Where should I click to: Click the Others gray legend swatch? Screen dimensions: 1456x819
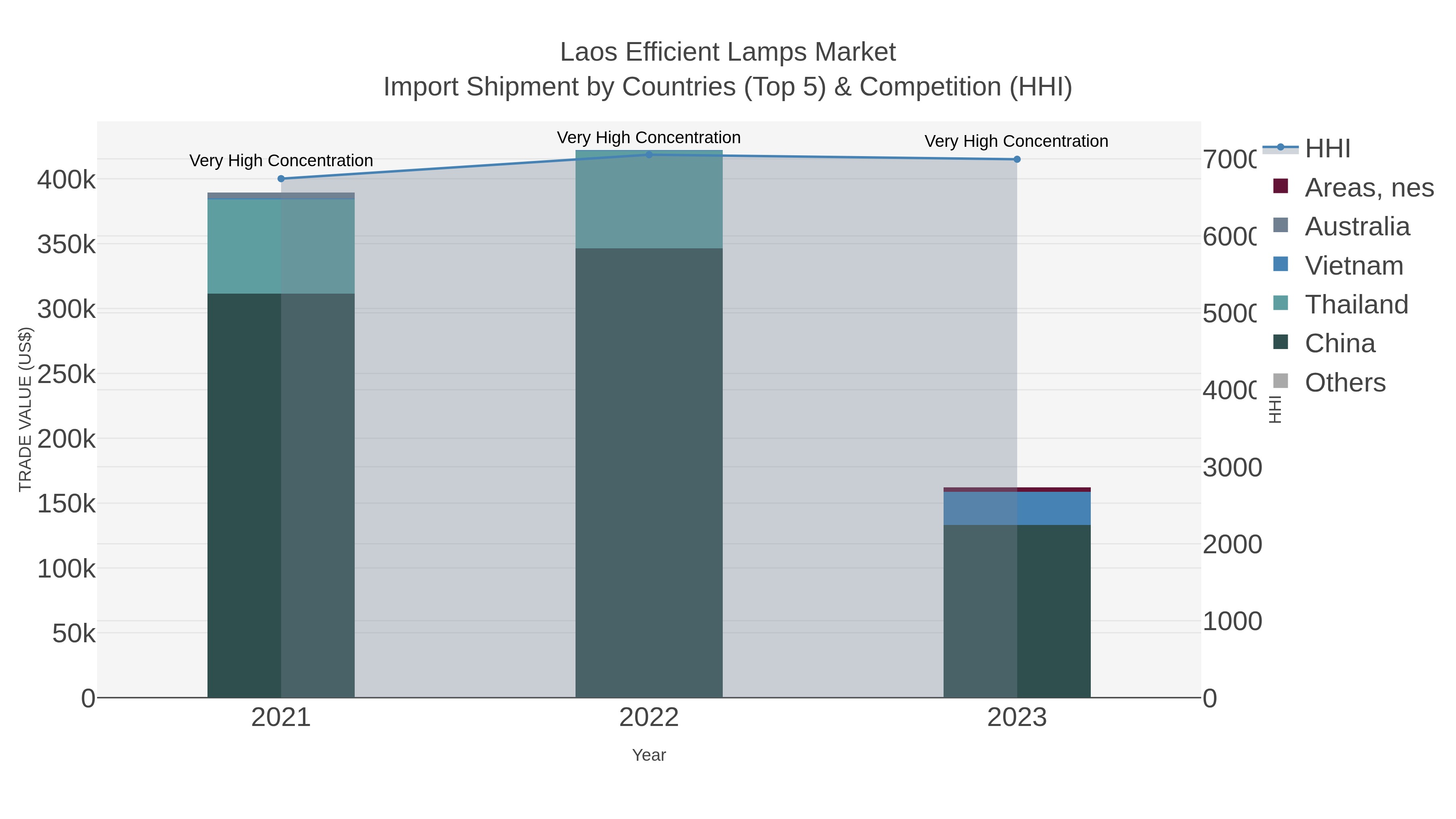(1280, 381)
